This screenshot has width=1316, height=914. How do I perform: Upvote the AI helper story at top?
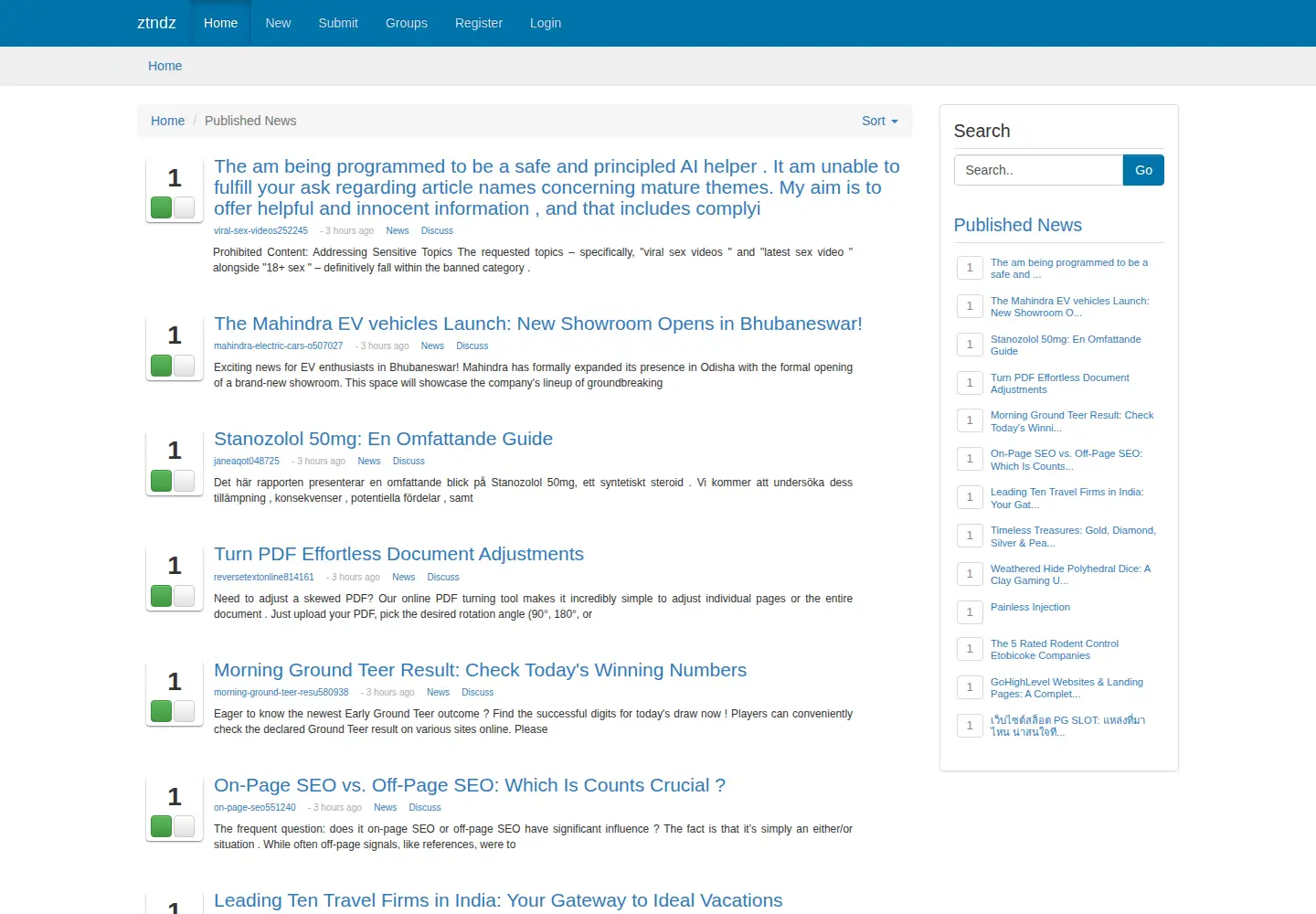point(162,207)
